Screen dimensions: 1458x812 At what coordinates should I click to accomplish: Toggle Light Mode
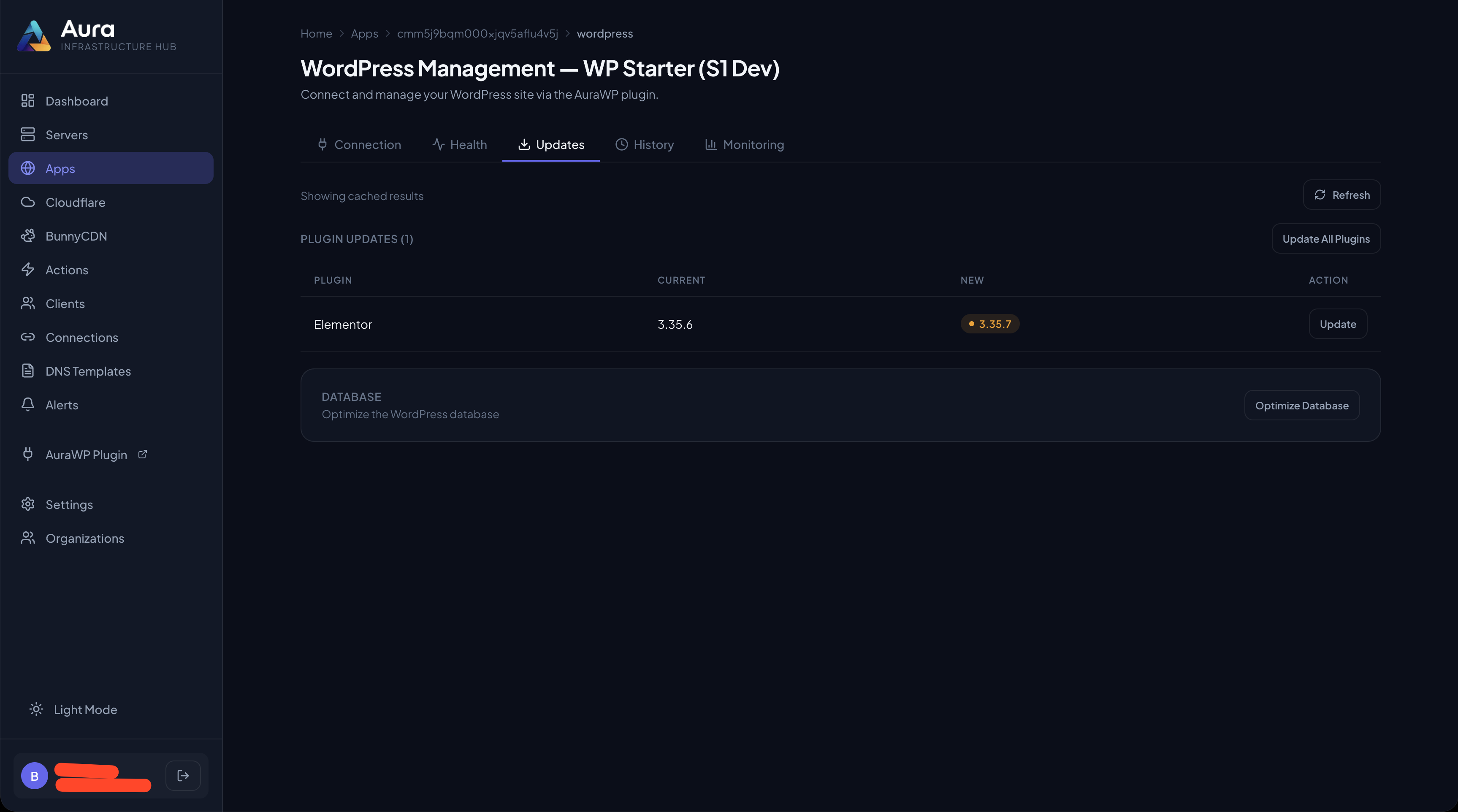coord(73,709)
